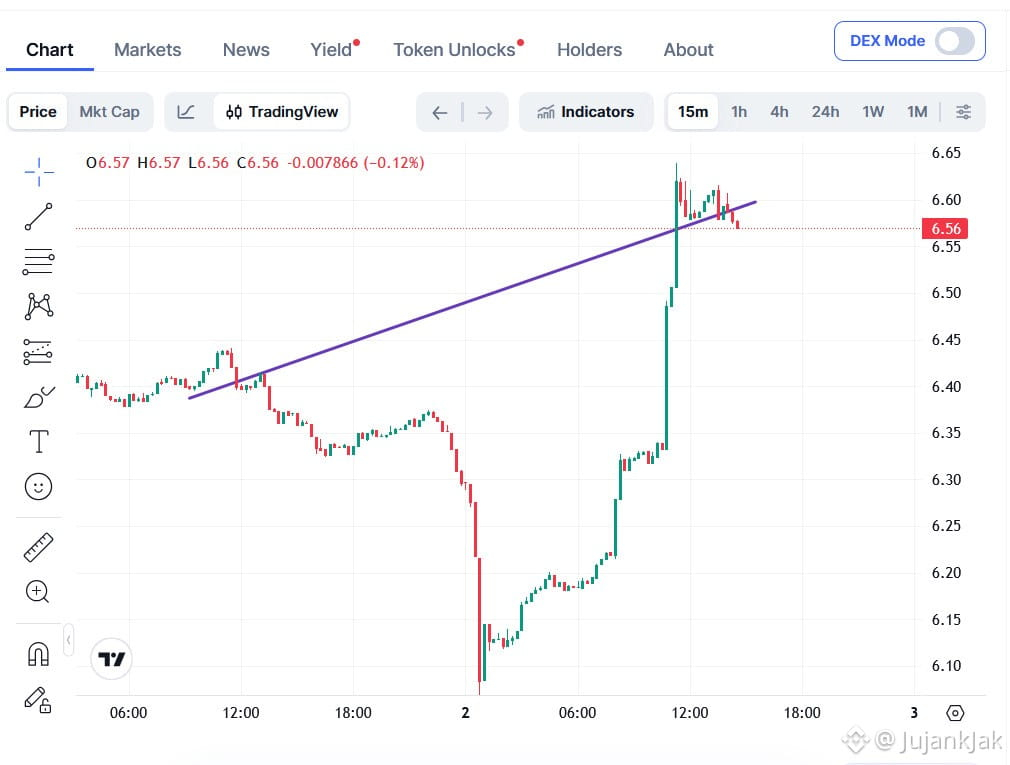The image size is (1010, 765).
Task: Toggle the magnet snap mode
Action: click(39, 654)
